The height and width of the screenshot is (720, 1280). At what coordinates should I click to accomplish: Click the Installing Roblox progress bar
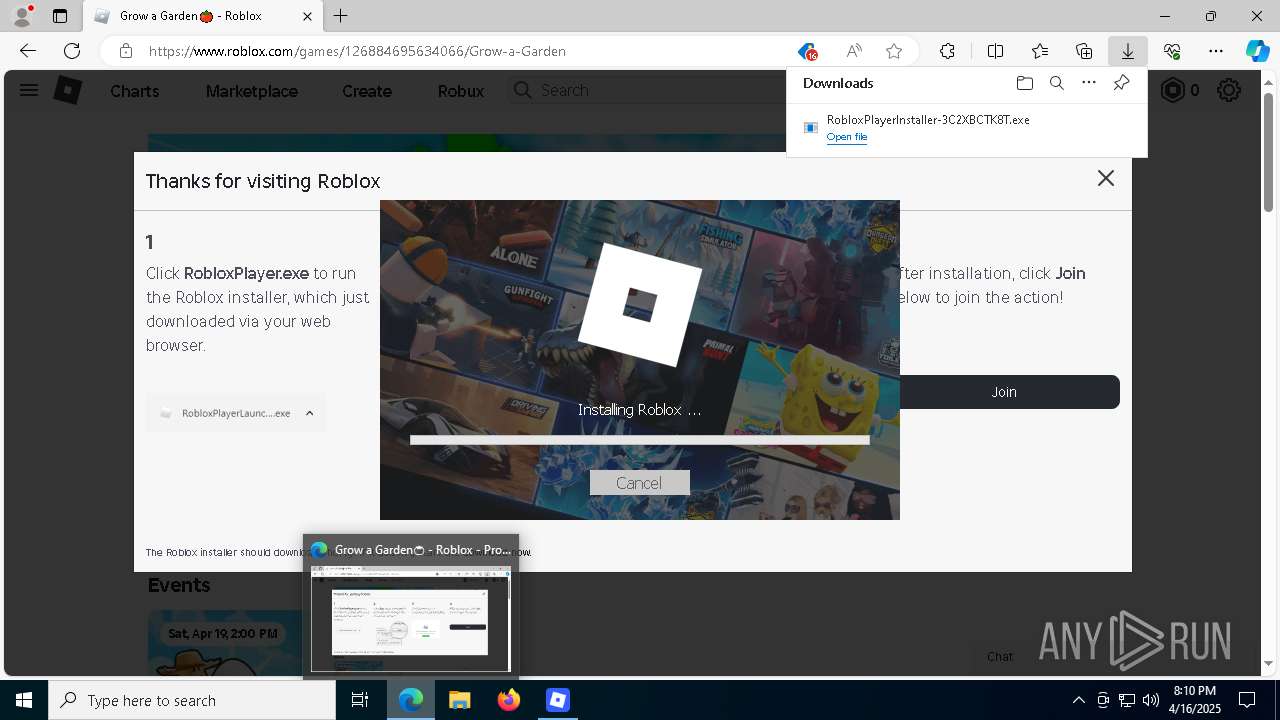click(639, 439)
